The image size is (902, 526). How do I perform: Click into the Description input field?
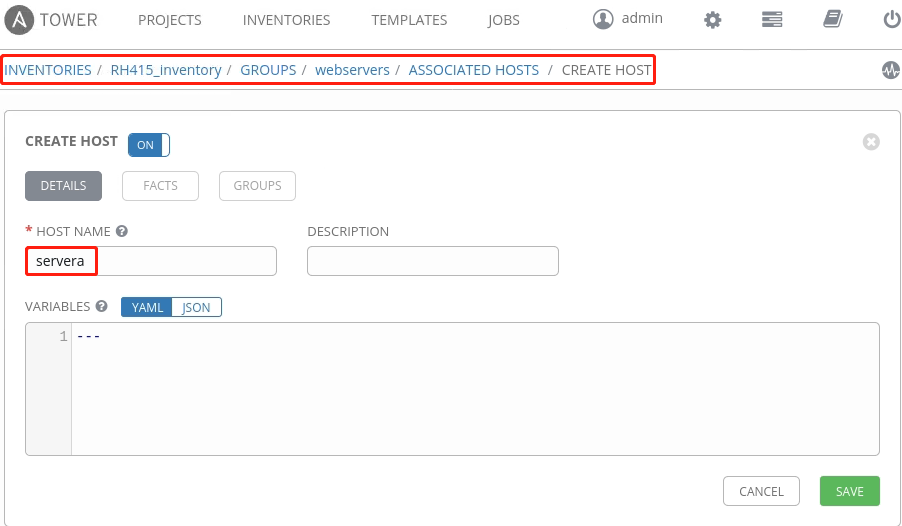[x=432, y=261]
